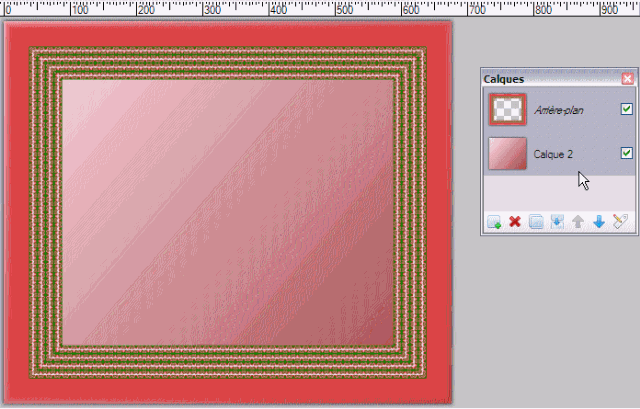Move layer up with the grey arrow
The width and height of the screenshot is (640, 409).
(x=578, y=221)
